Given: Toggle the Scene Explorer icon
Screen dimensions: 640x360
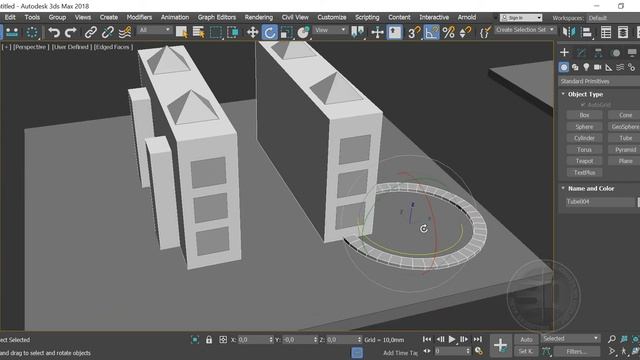Looking at the screenshot, I should pyautogui.click(x=606, y=32).
